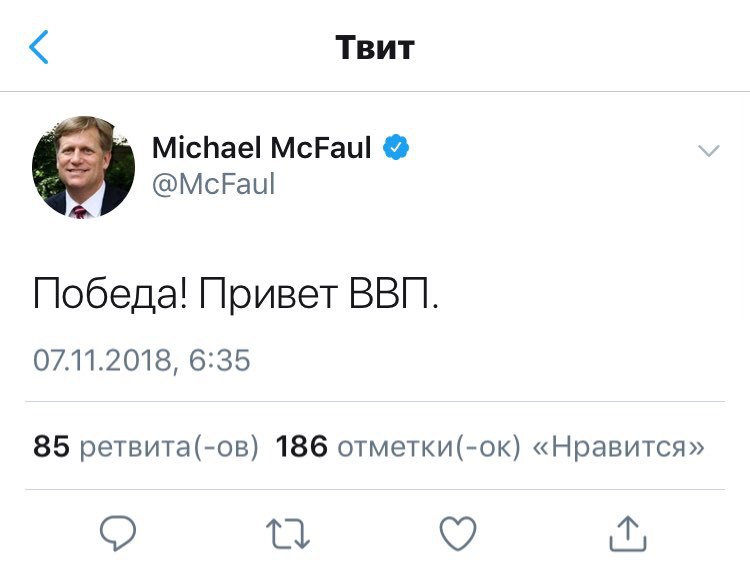Open the share tweet icon

click(627, 532)
